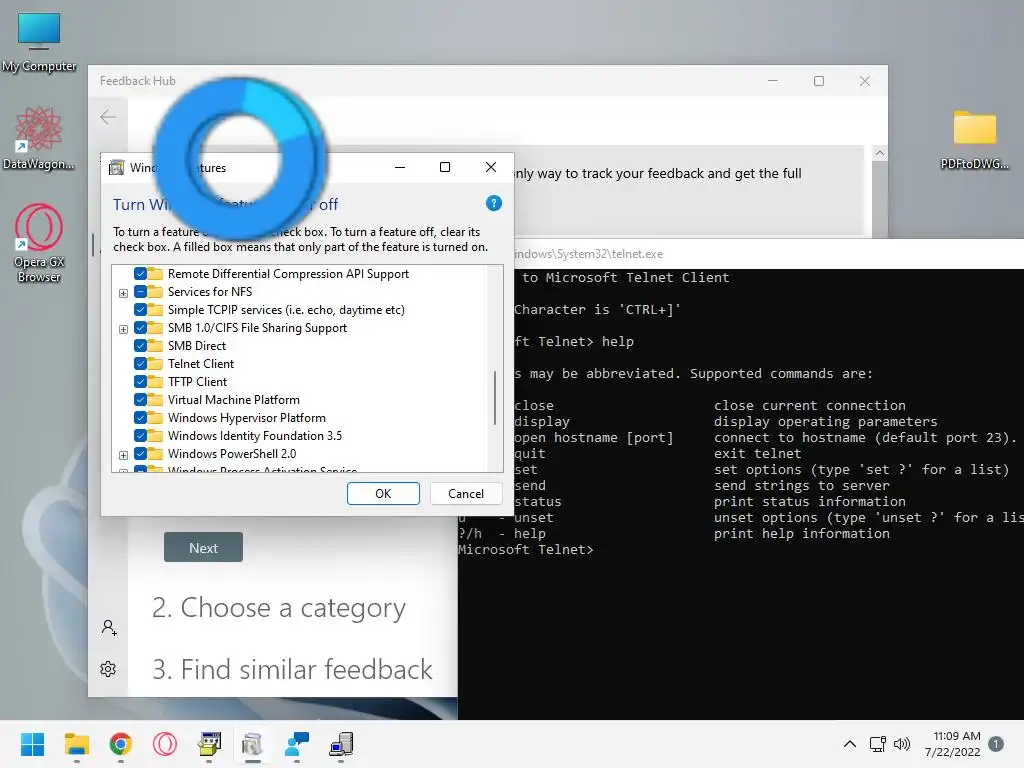The width and height of the screenshot is (1024, 768).
Task: Click 3. Find similar feedback heading
Action: (x=292, y=669)
